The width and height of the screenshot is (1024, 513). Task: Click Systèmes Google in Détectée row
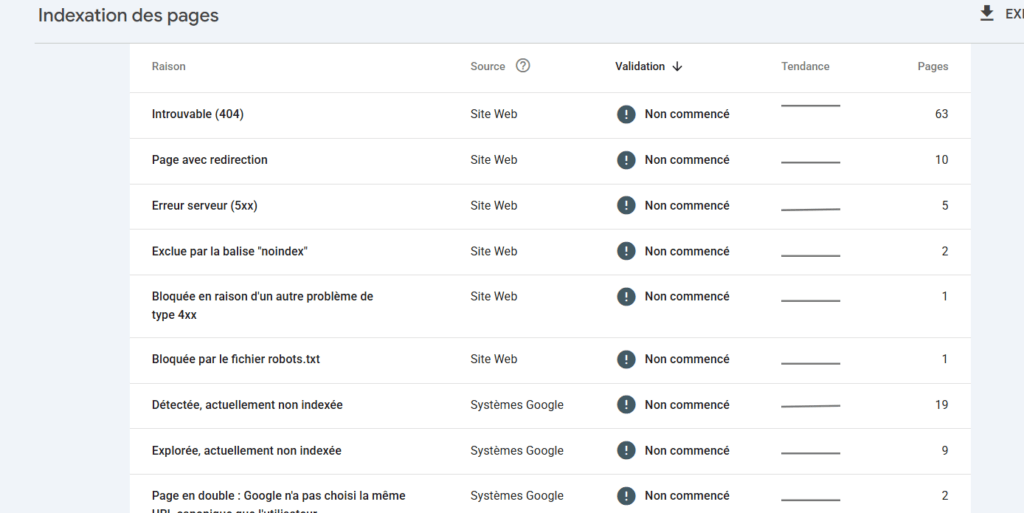(x=517, y=405)
